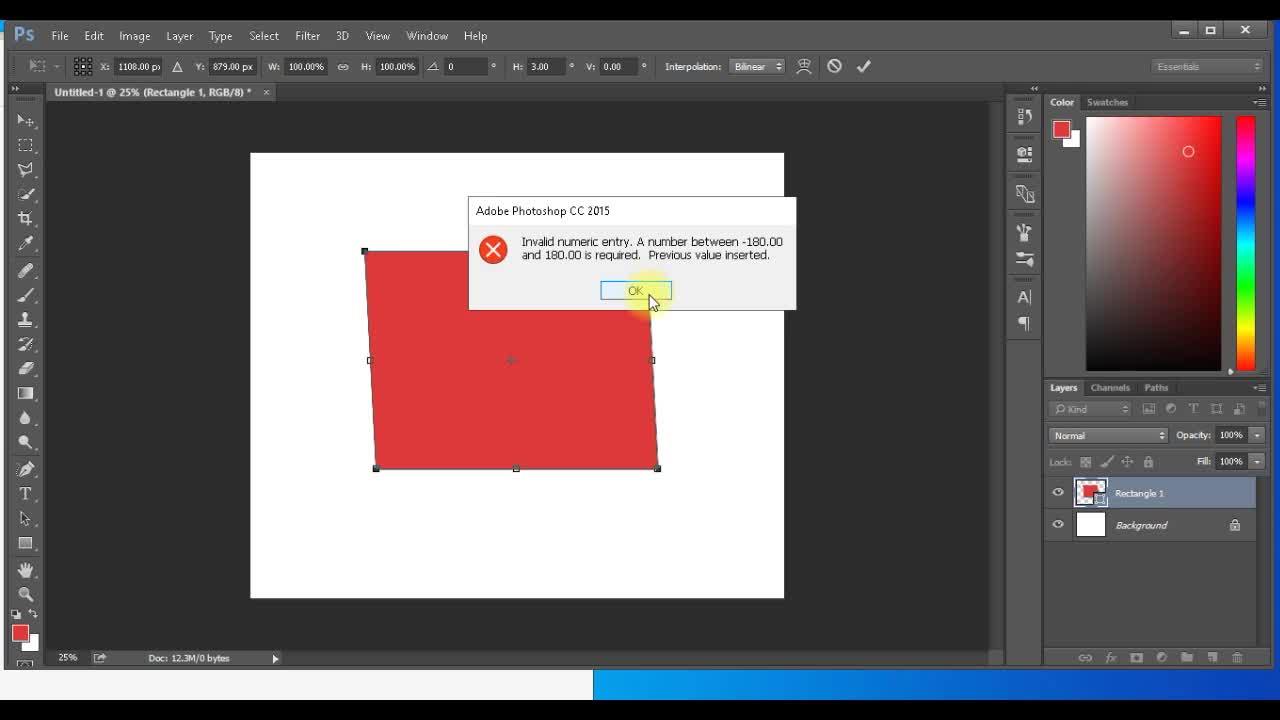Select the Crop tool in the toolbox
This screenshot has height=720, width=1280.
[x=25, y=219]
